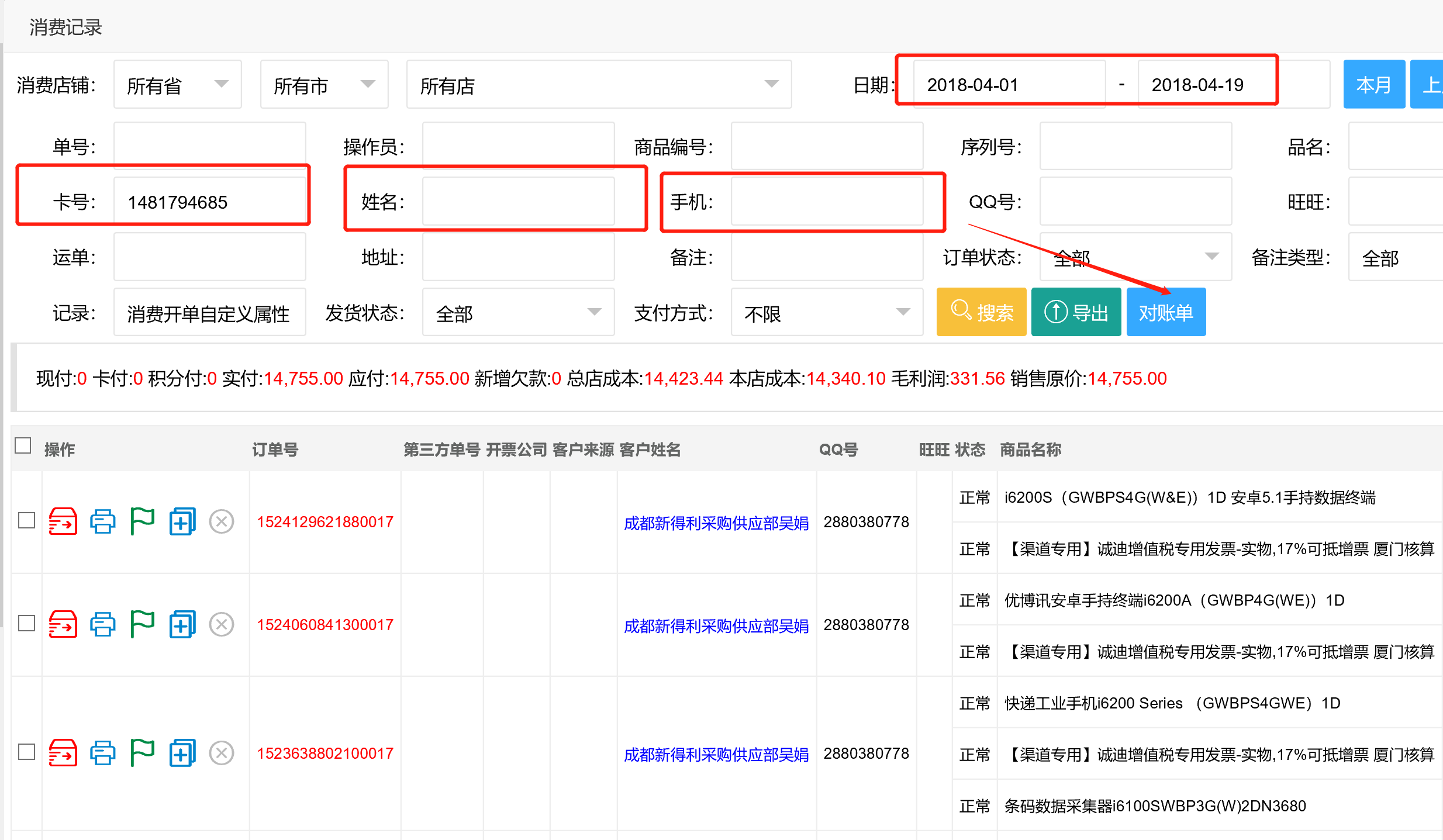Click the green 导出 export button
Image resolution: width=1443 pixels, height=840 pixels.
coord(1076,312)
